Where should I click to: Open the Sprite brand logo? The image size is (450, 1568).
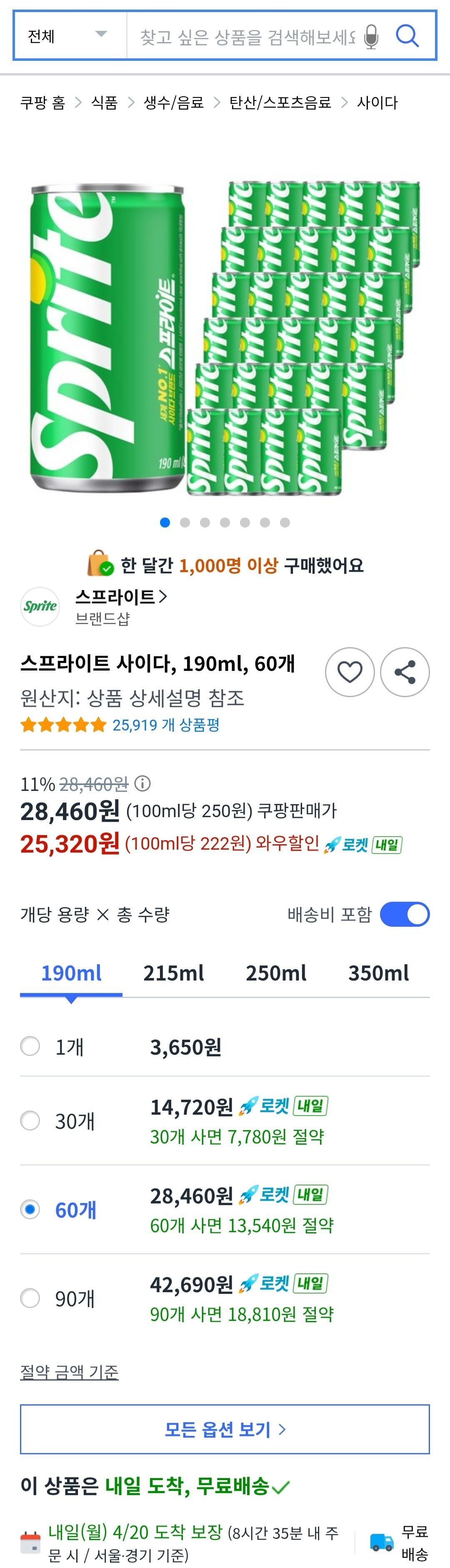click(40, 606)
